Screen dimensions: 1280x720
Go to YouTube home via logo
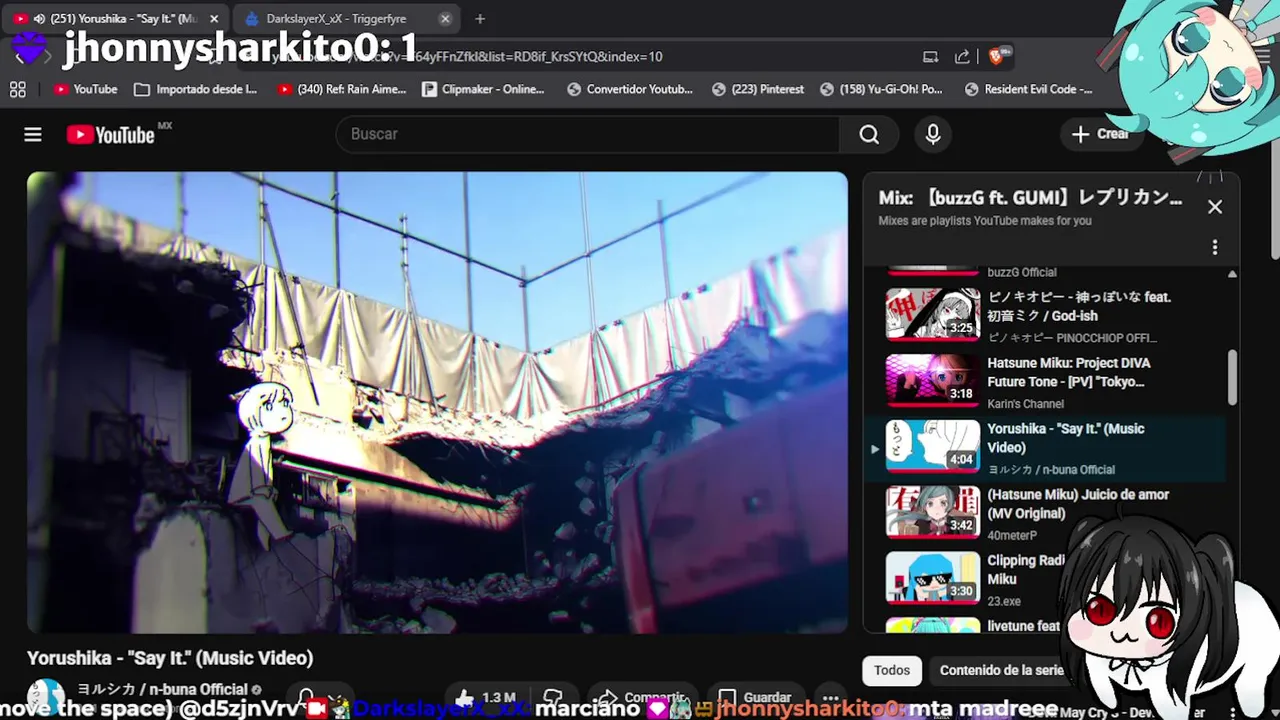pos(111,135)
